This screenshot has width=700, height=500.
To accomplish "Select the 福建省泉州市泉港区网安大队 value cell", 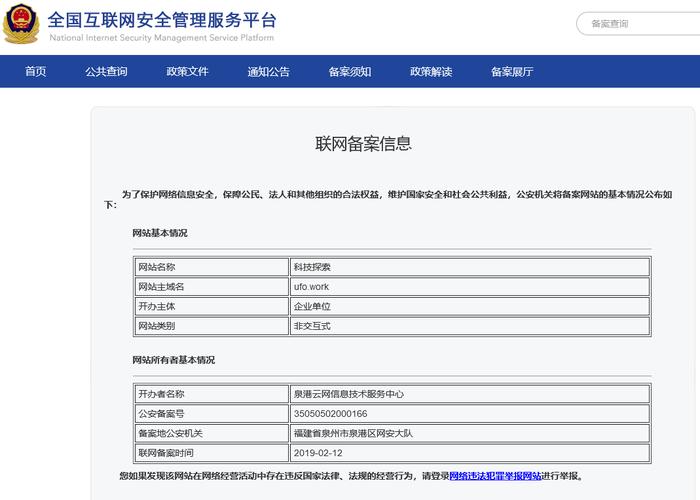I will click(470, 433).
